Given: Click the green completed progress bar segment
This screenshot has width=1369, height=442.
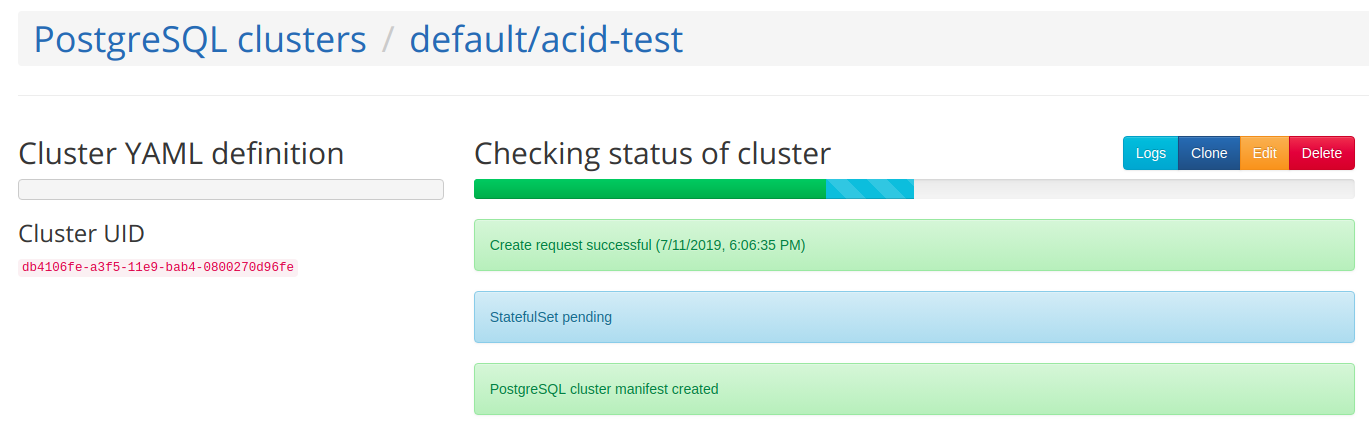Looking at the screenshot, I should coord(649,189).
